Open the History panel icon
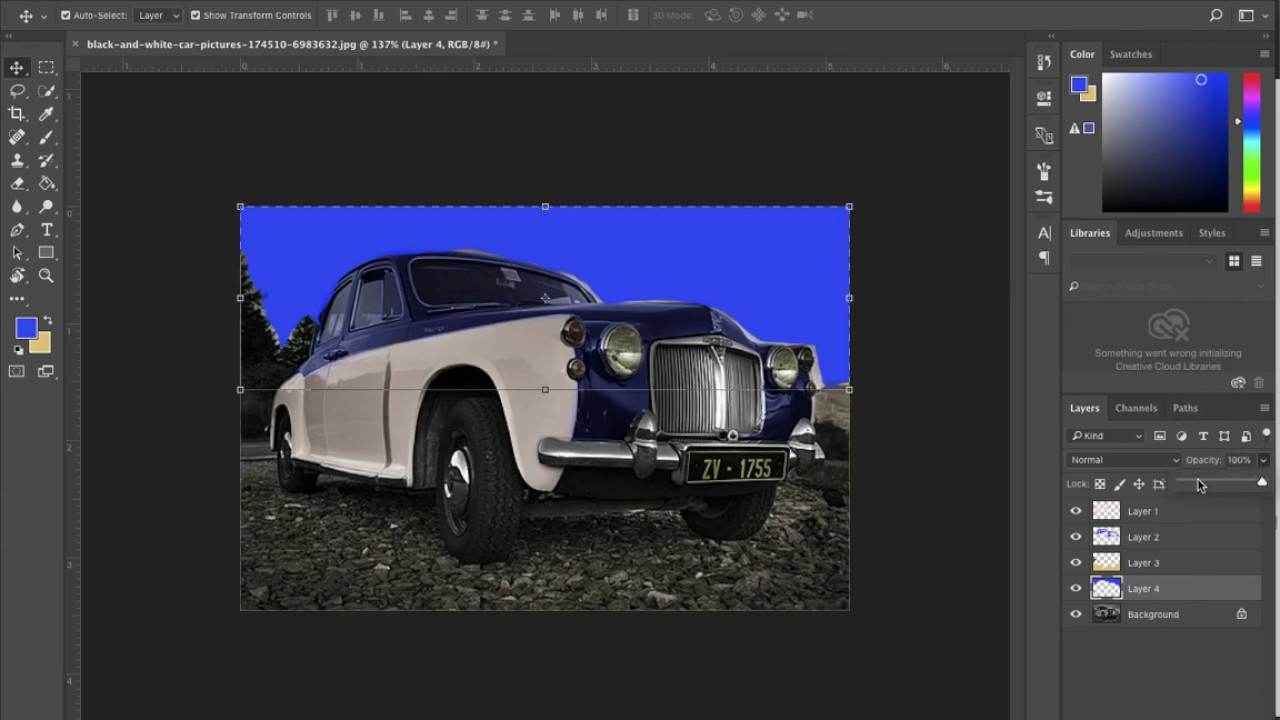Viewport: 1280px width, 720px height. point(1044,62)
